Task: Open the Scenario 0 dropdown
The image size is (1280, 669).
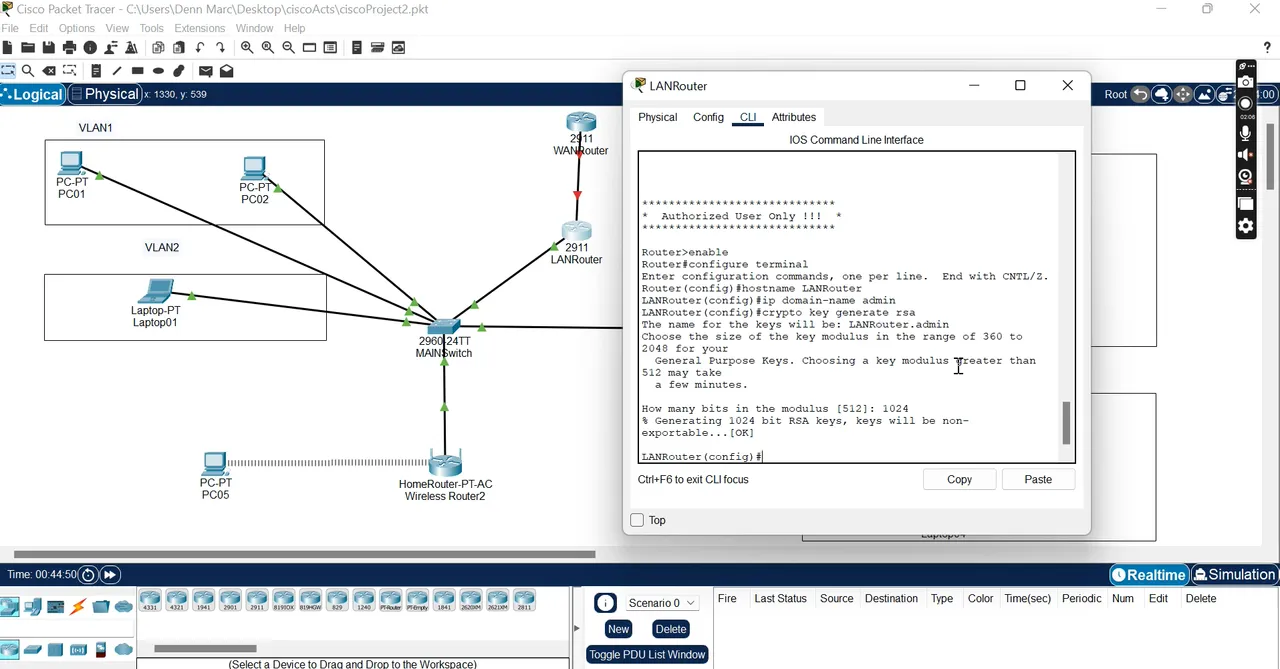Action: pyautogui.click(x=662, y=603)
